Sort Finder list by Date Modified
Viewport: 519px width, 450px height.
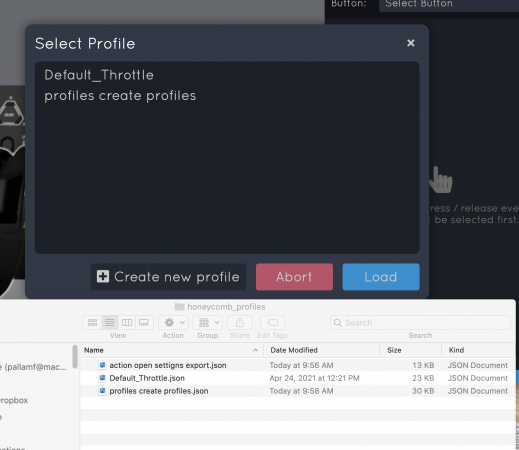pos(322,350)
